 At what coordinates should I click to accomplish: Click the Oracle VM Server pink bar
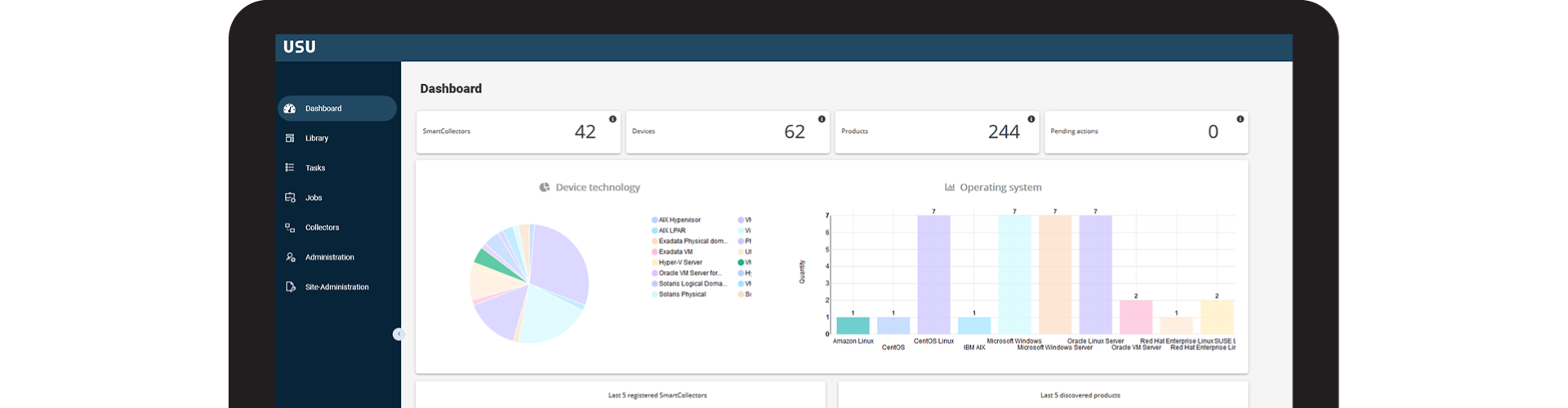(x=1136, y=317)
